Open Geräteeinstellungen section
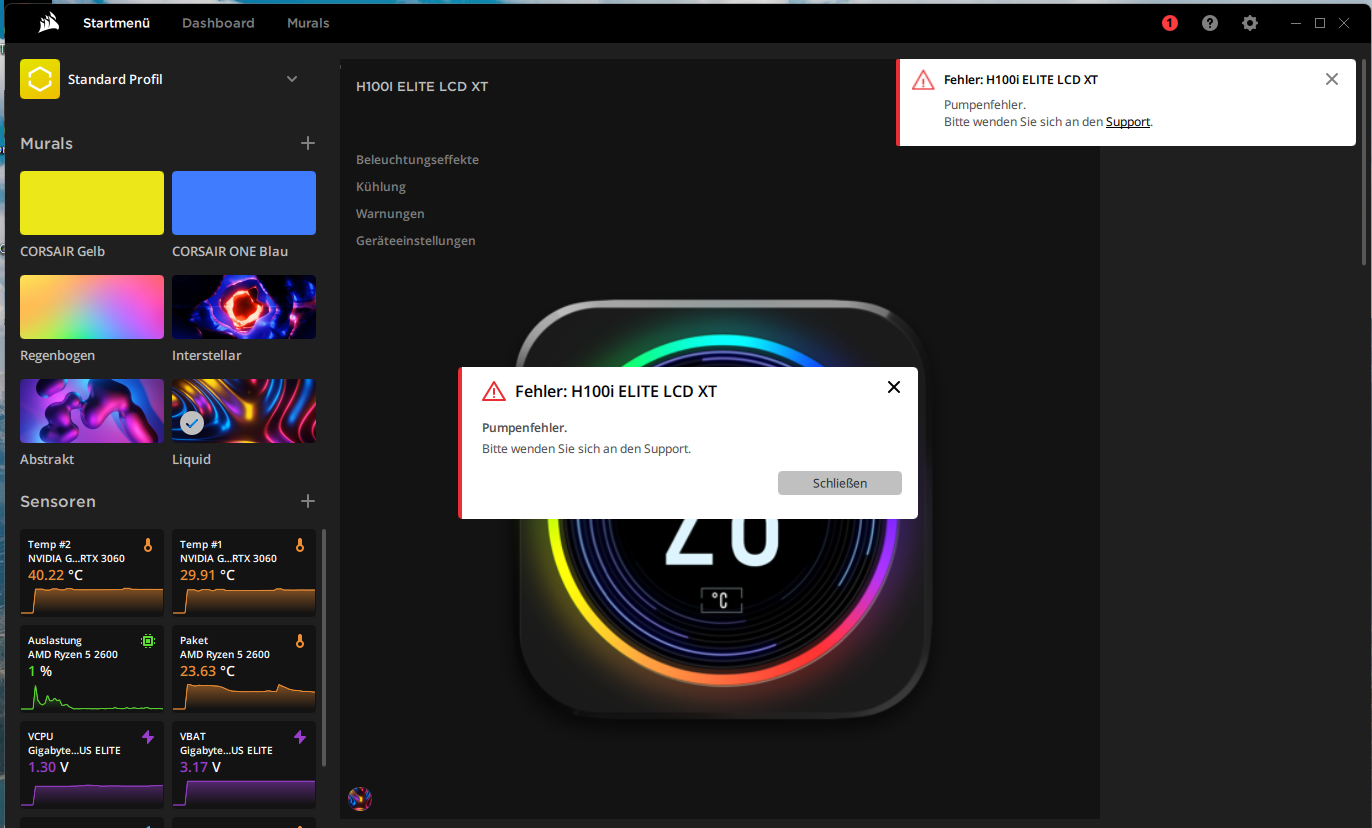Image resolution: width=1372 pixels, height=828 pixels. point(416,240)
